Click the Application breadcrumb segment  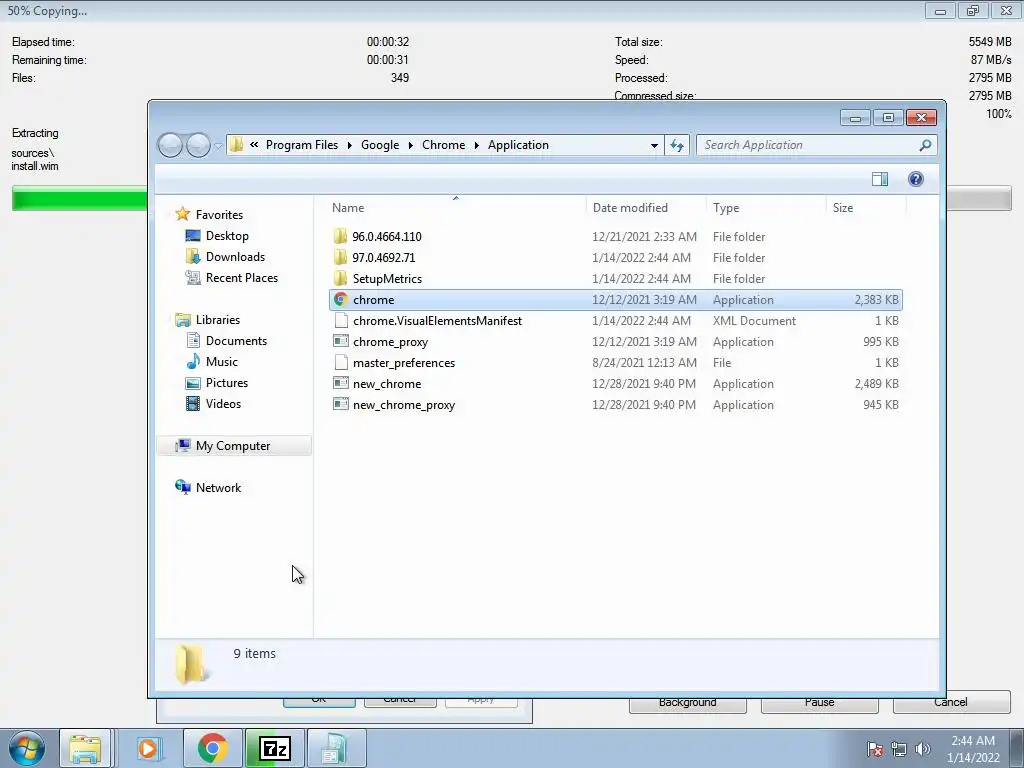click(x=518, y=145)
